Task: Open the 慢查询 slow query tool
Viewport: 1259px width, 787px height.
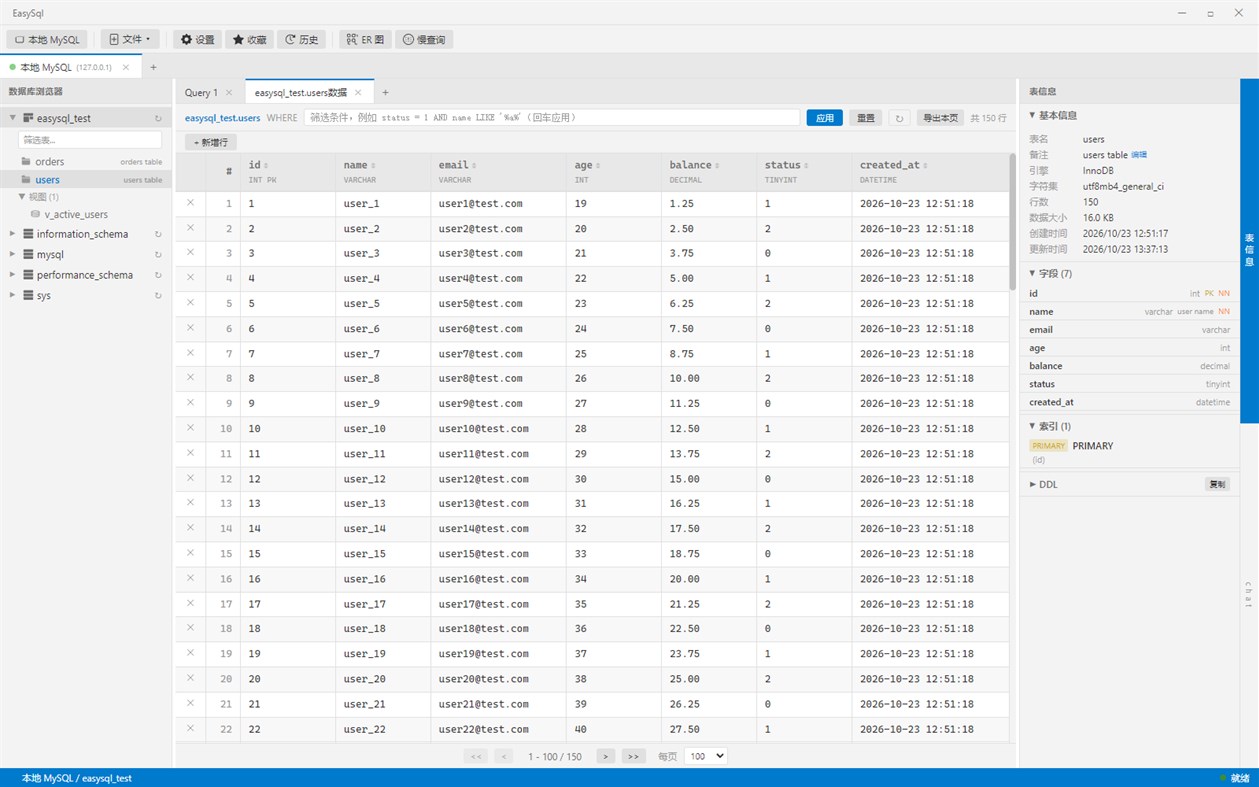Action: 424,39
